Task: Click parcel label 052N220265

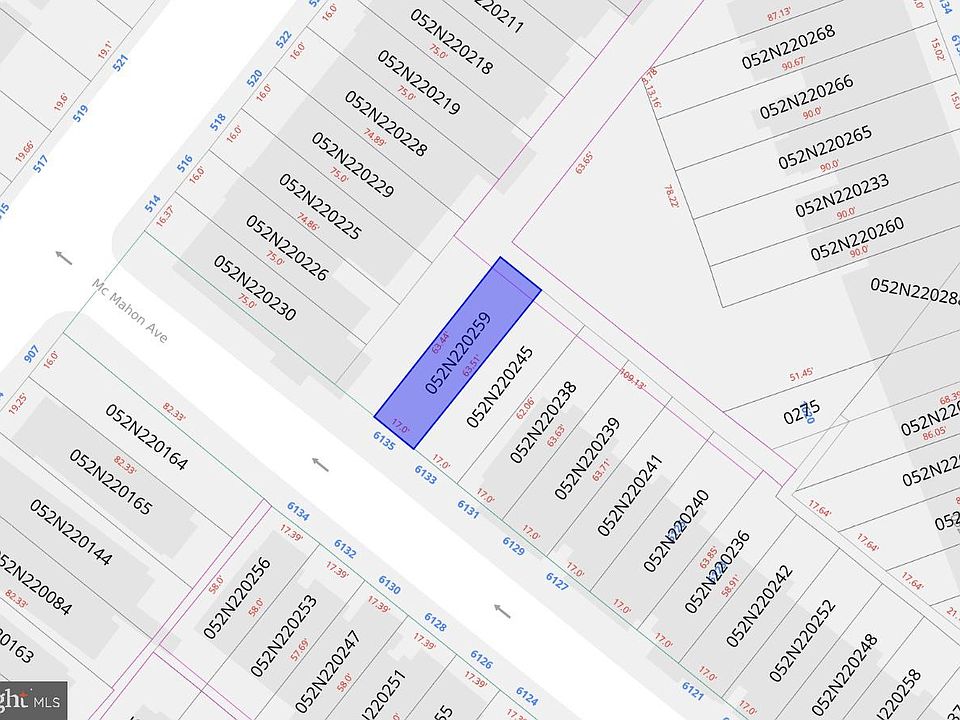Action: tap(825, 148)
